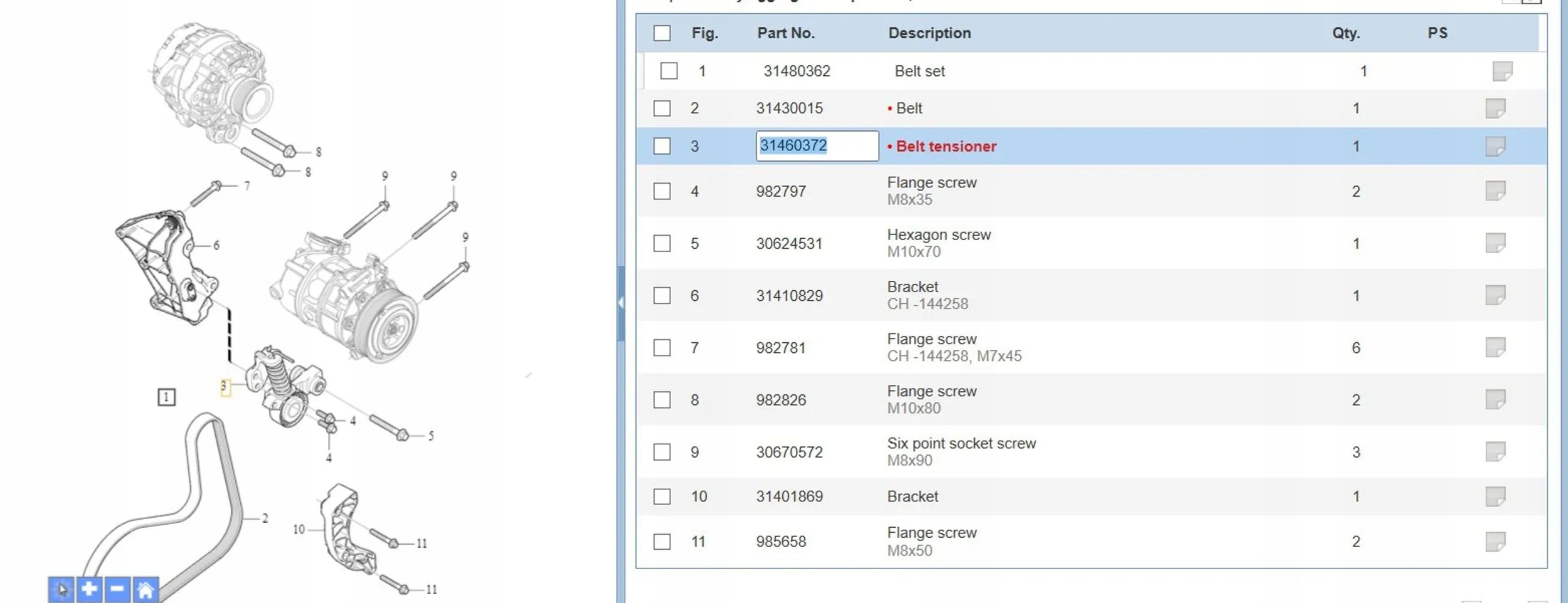Click part number 982781
The height and width of the screenshot is (603, 1568).
tap(781, 348)
